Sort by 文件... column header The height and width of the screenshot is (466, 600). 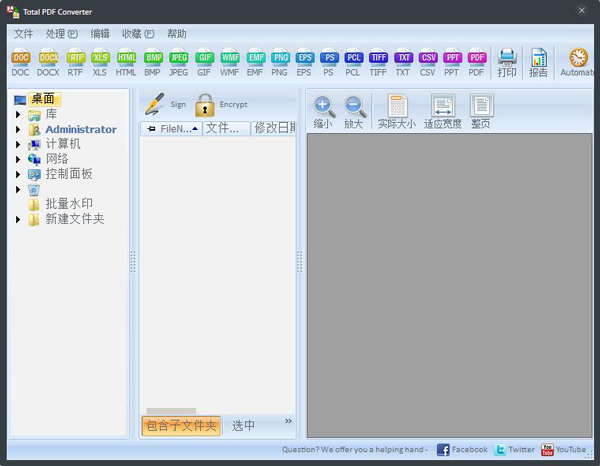226,129
